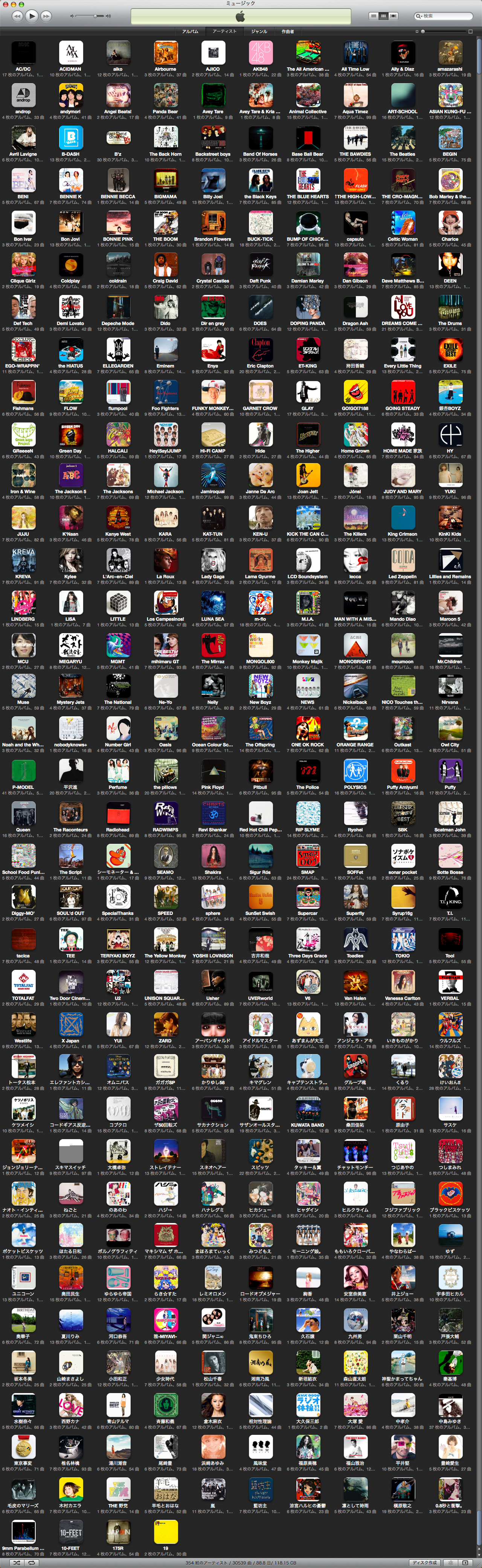Open the AC/DC artist artwork

click(x=23, y=53)
